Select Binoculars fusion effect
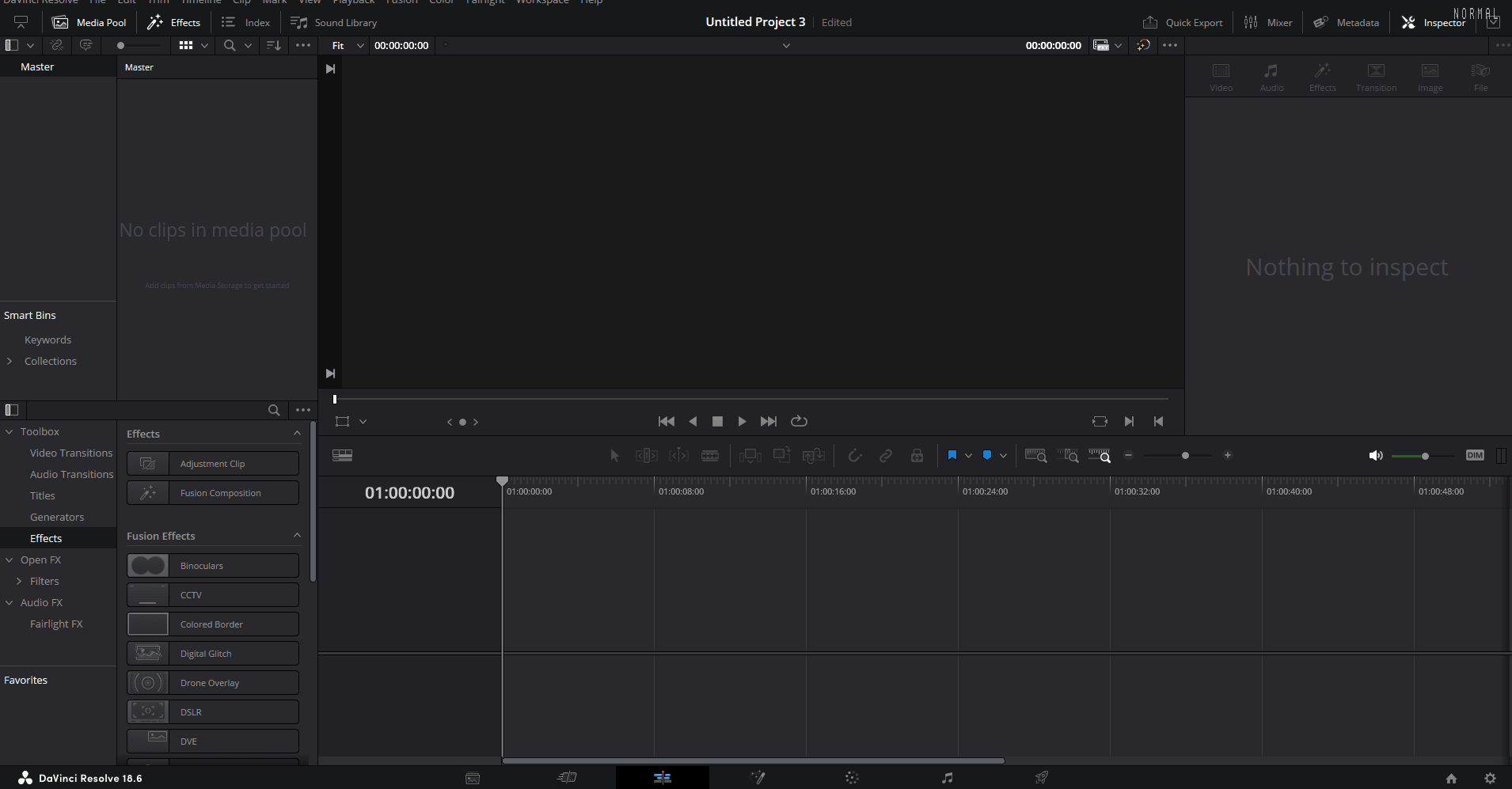Screen dimensions: 1512x789 (213, 565)
